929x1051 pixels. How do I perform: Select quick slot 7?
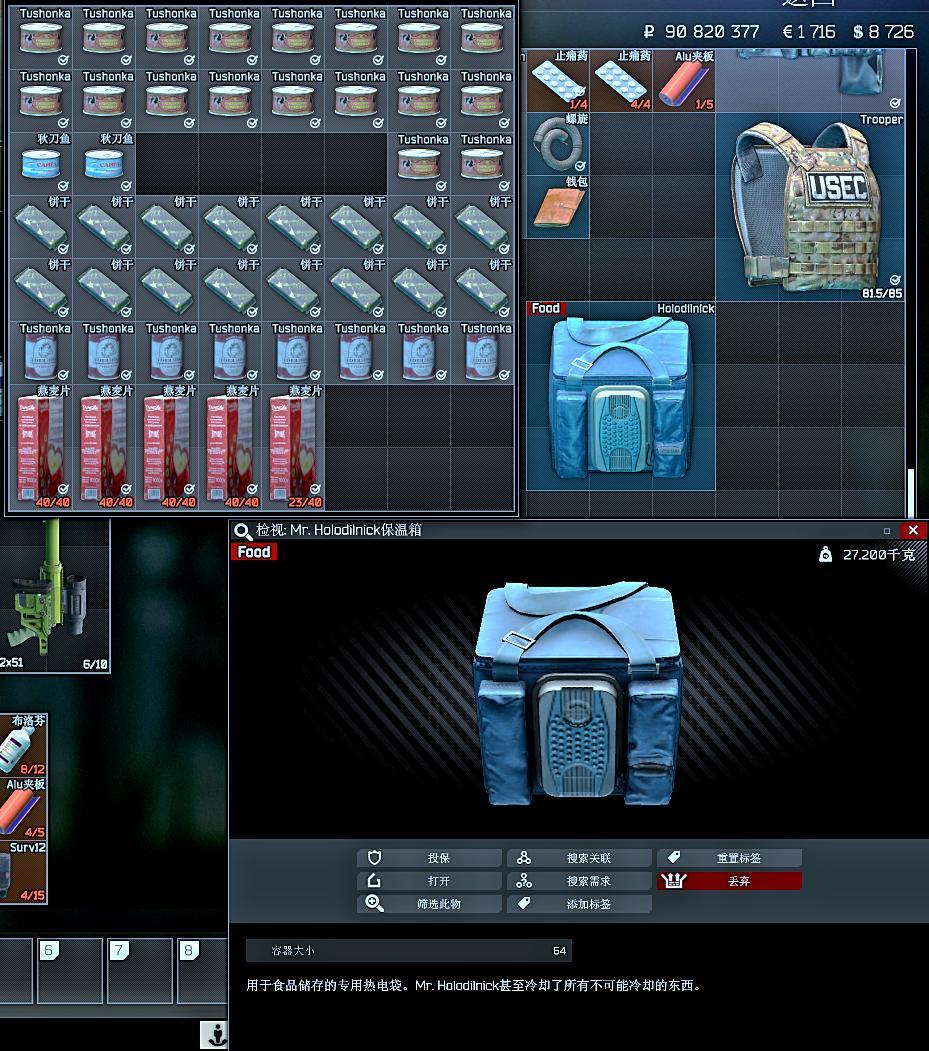click(x=140, y=970)
